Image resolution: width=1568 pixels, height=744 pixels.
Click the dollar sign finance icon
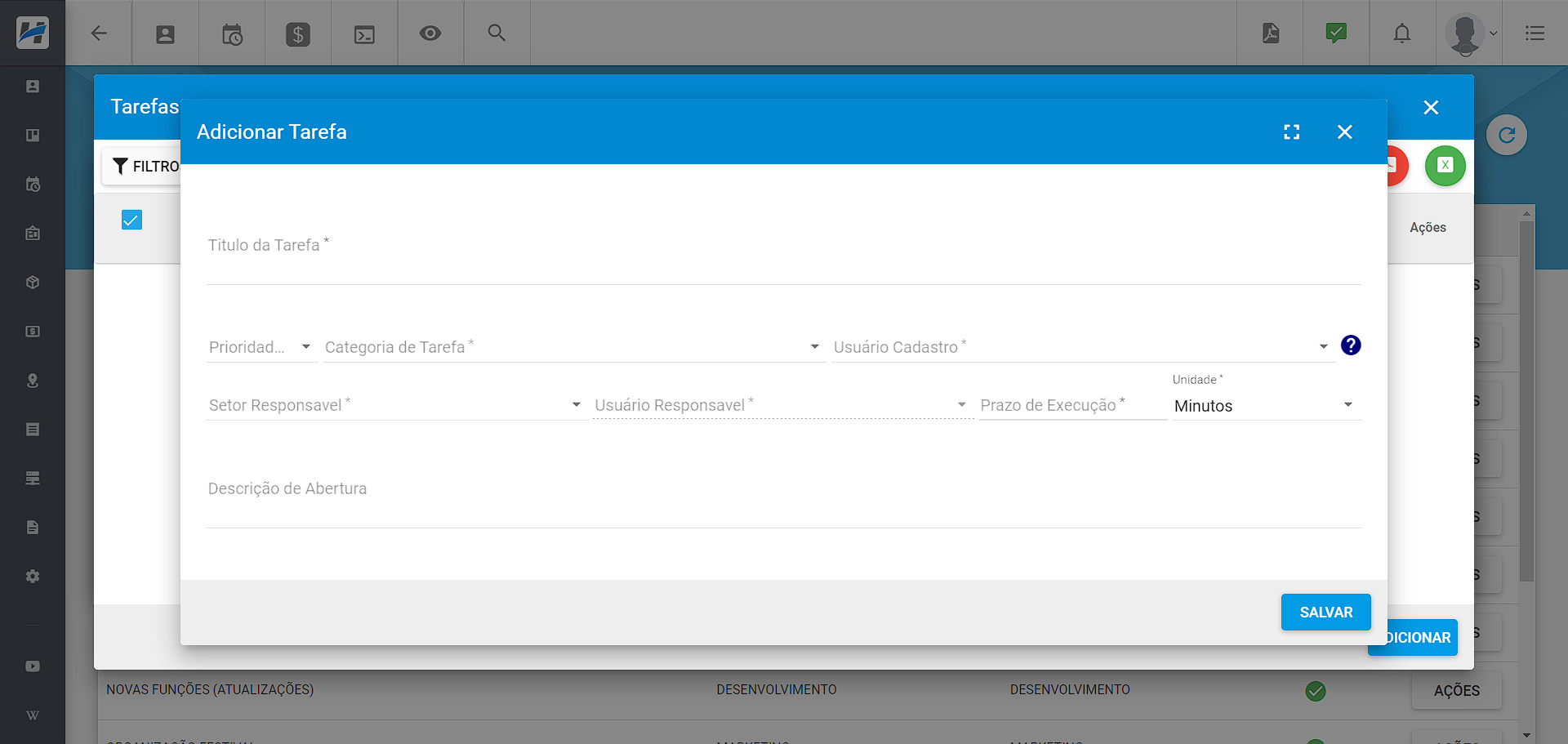click(298, 34)
